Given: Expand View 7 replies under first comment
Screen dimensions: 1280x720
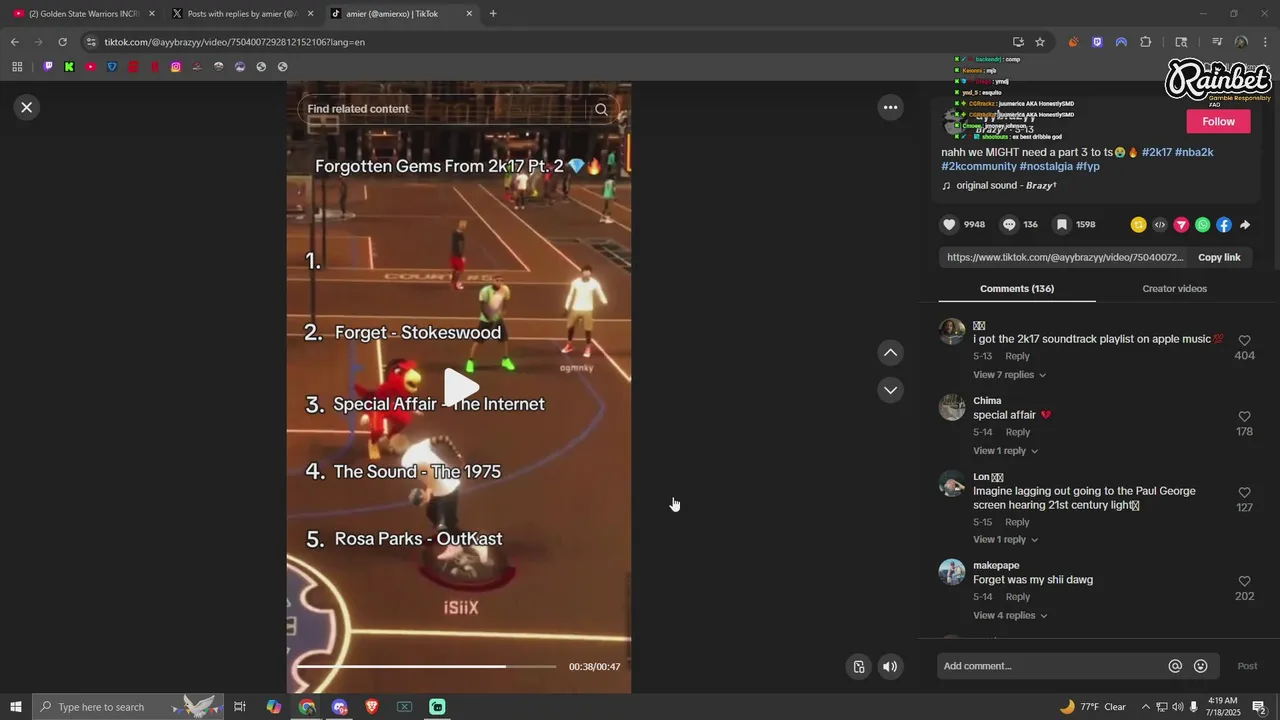Looking at the screenshot, I should click(1009, 375).
